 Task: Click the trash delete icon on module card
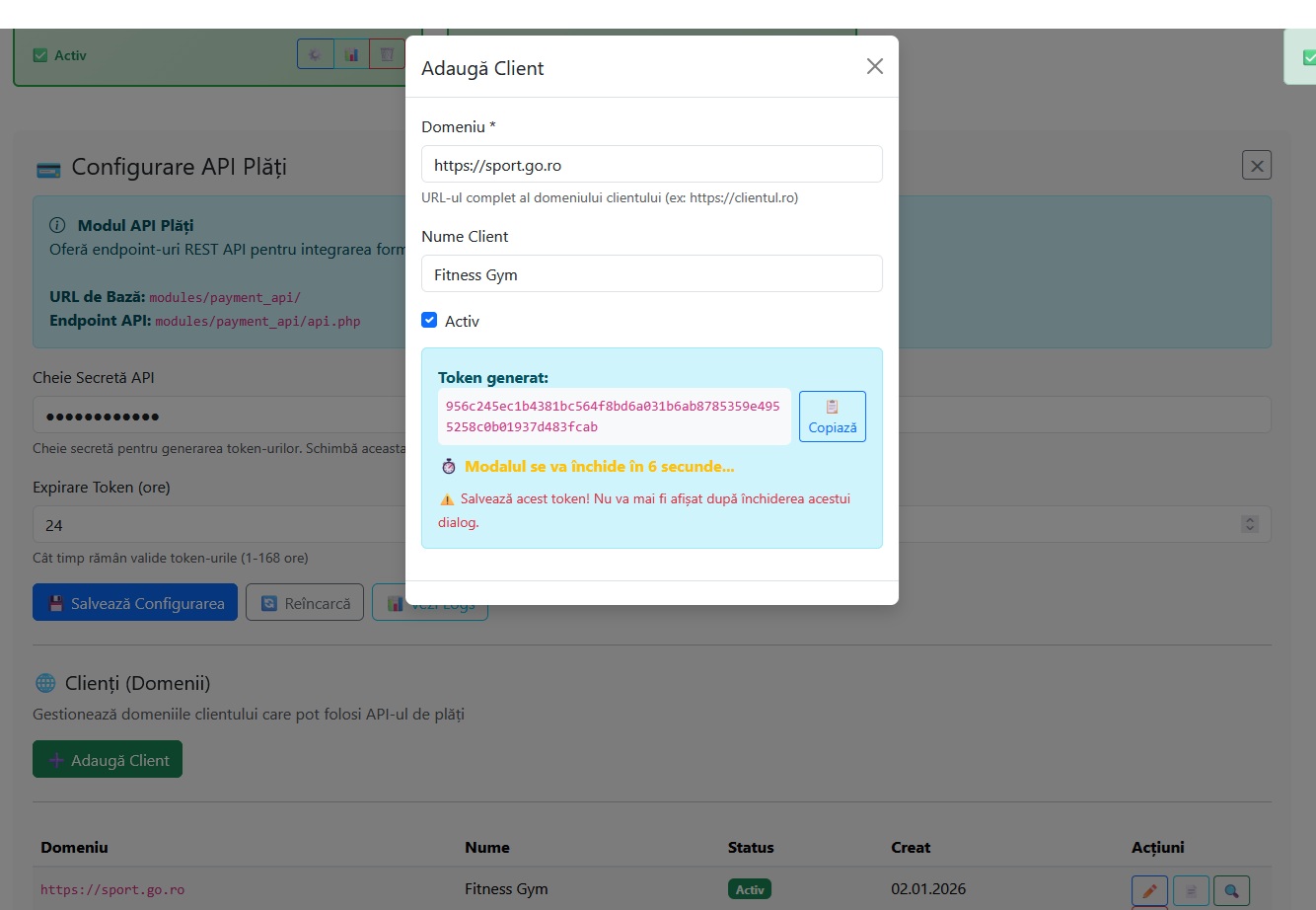[387, 55]
